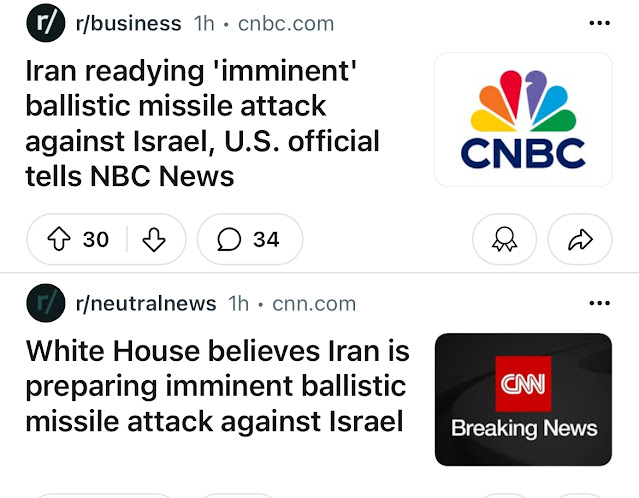Viewport: 639px width, 498px height.
Task: Tap the 1h timestamp on r/neutralnews post
Action: coord(239,303)
